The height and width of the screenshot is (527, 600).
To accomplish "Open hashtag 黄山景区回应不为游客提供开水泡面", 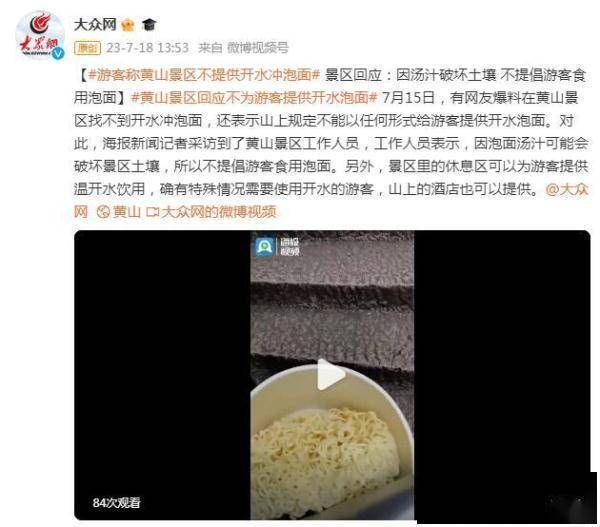I will 254,98.
